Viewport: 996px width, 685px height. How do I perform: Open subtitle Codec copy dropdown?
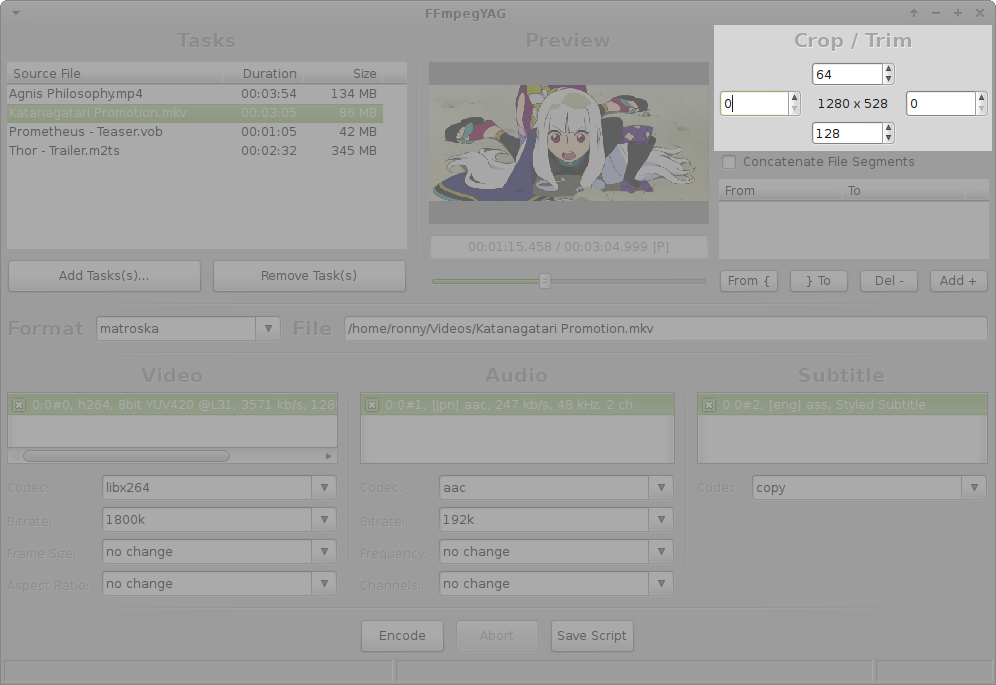point(974,487)
